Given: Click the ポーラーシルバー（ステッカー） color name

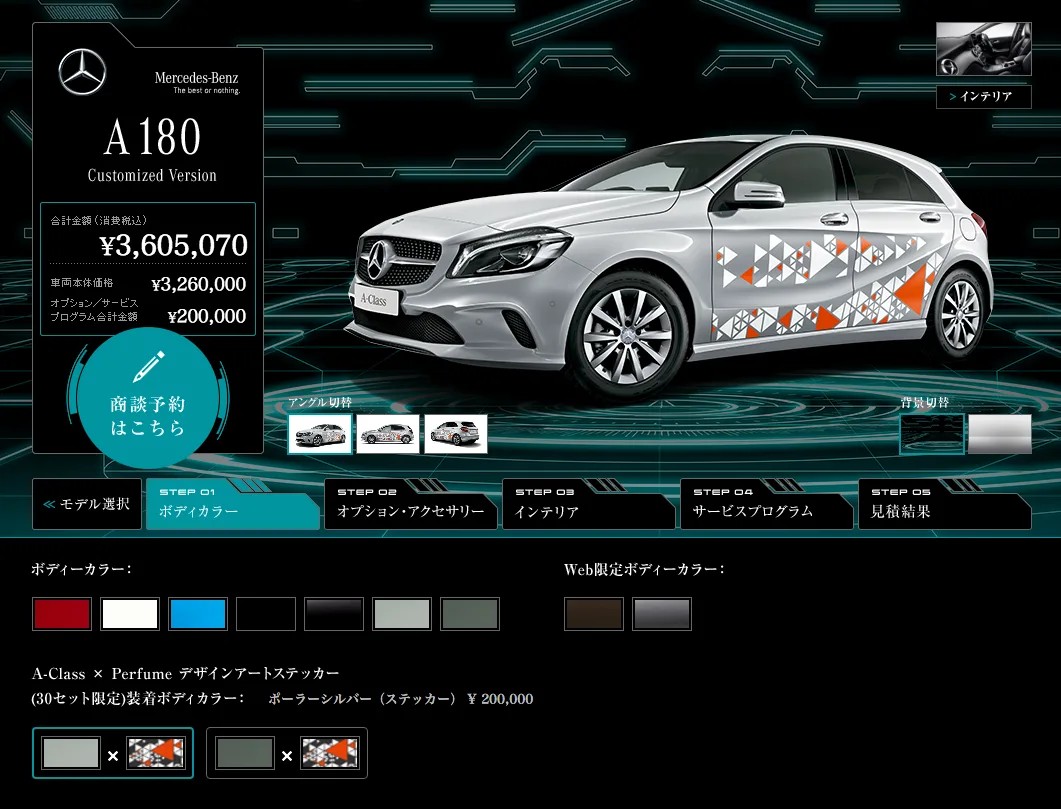Looking at the screenshot, I should [x=363, y=699].
